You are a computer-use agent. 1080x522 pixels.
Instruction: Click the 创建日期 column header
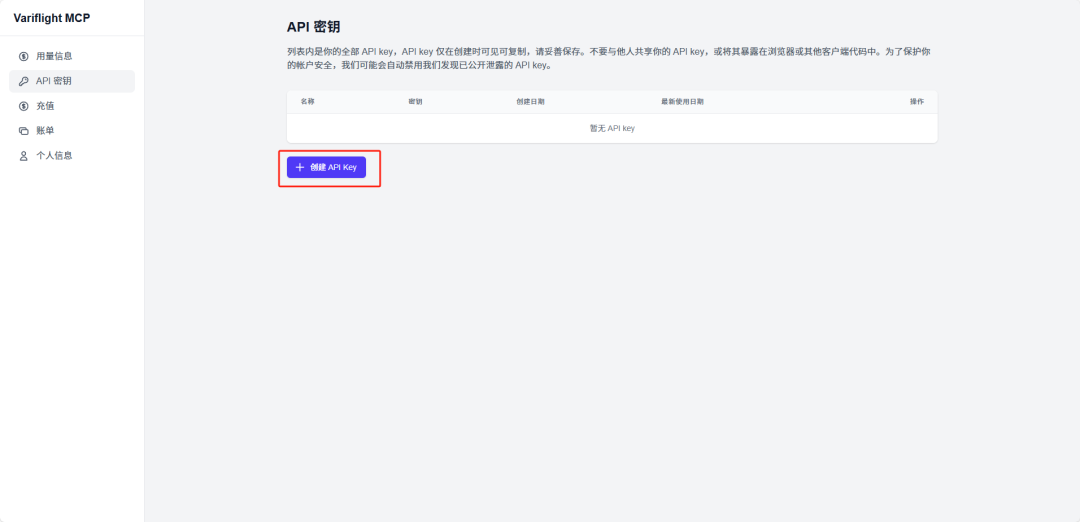coord(530,102)
